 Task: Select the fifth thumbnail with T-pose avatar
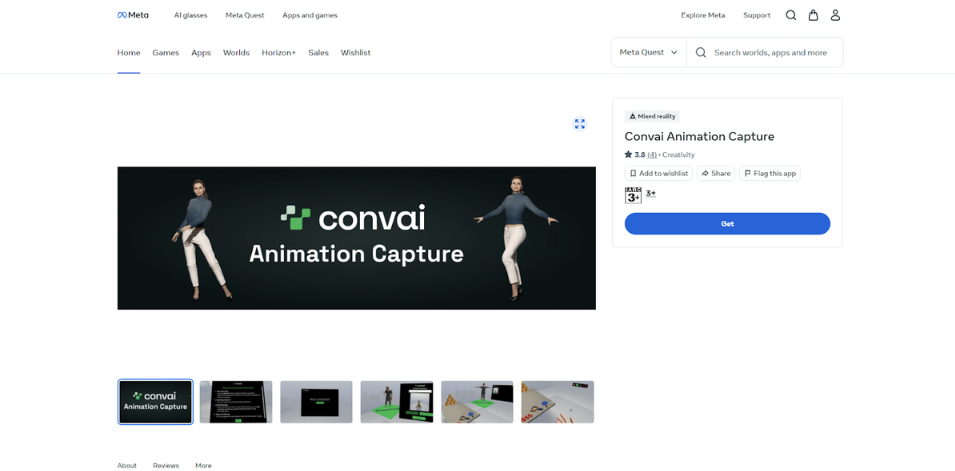click(x=477, y=402)
